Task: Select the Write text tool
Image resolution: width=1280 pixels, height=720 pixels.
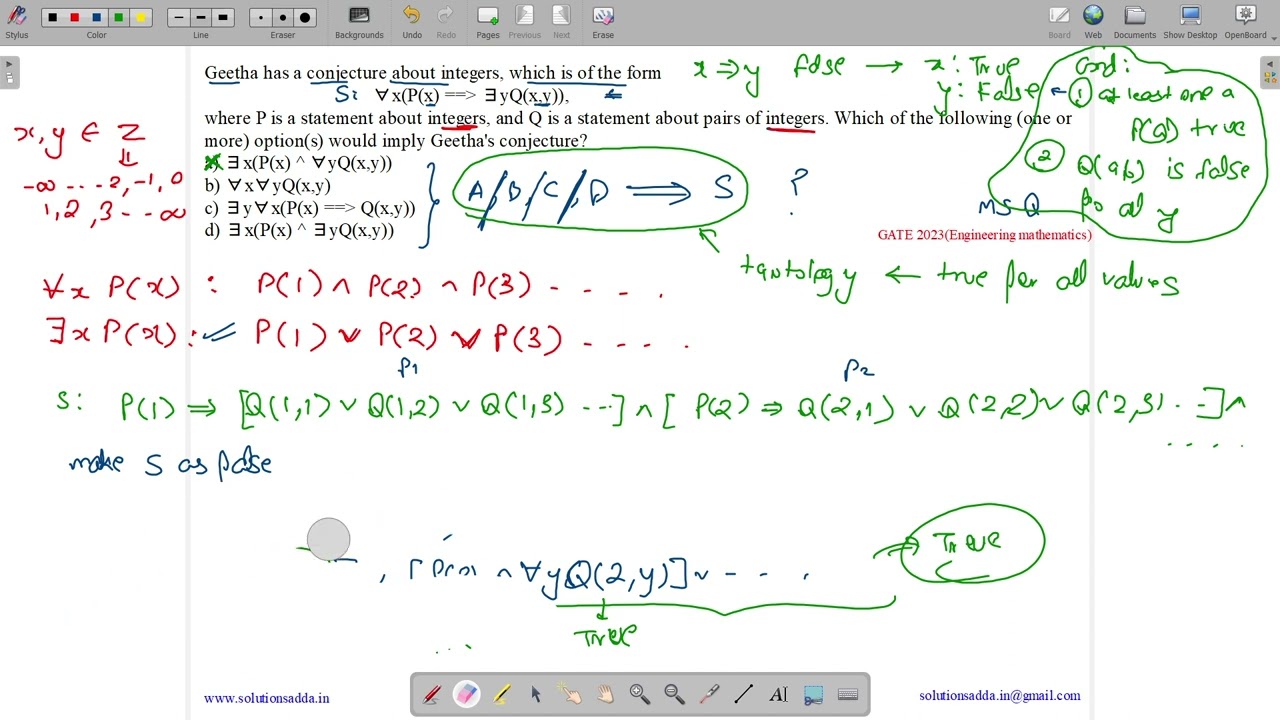Action: 778,695
